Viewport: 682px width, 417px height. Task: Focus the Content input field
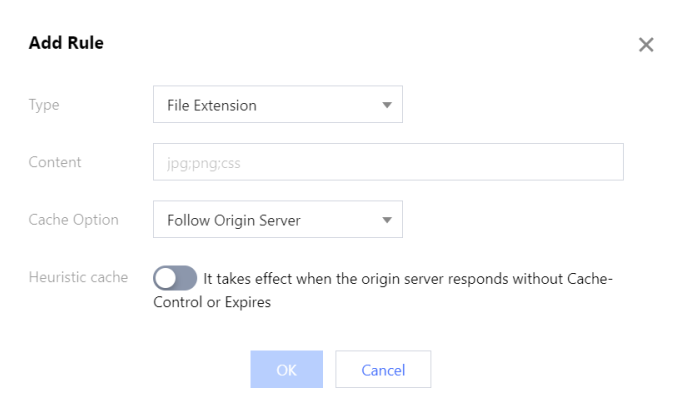click(388, 162)
